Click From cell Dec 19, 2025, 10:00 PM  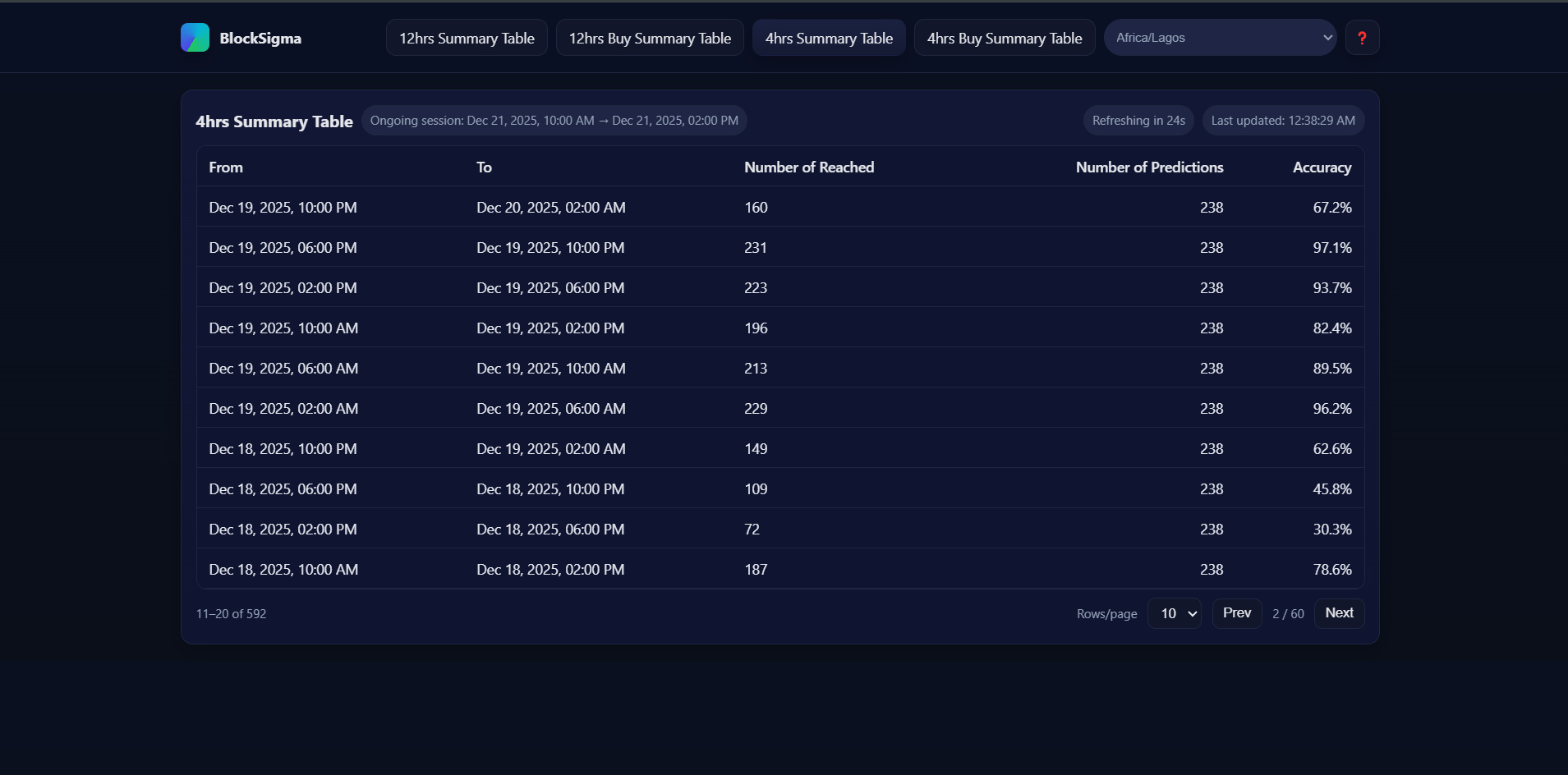(283, 208)
